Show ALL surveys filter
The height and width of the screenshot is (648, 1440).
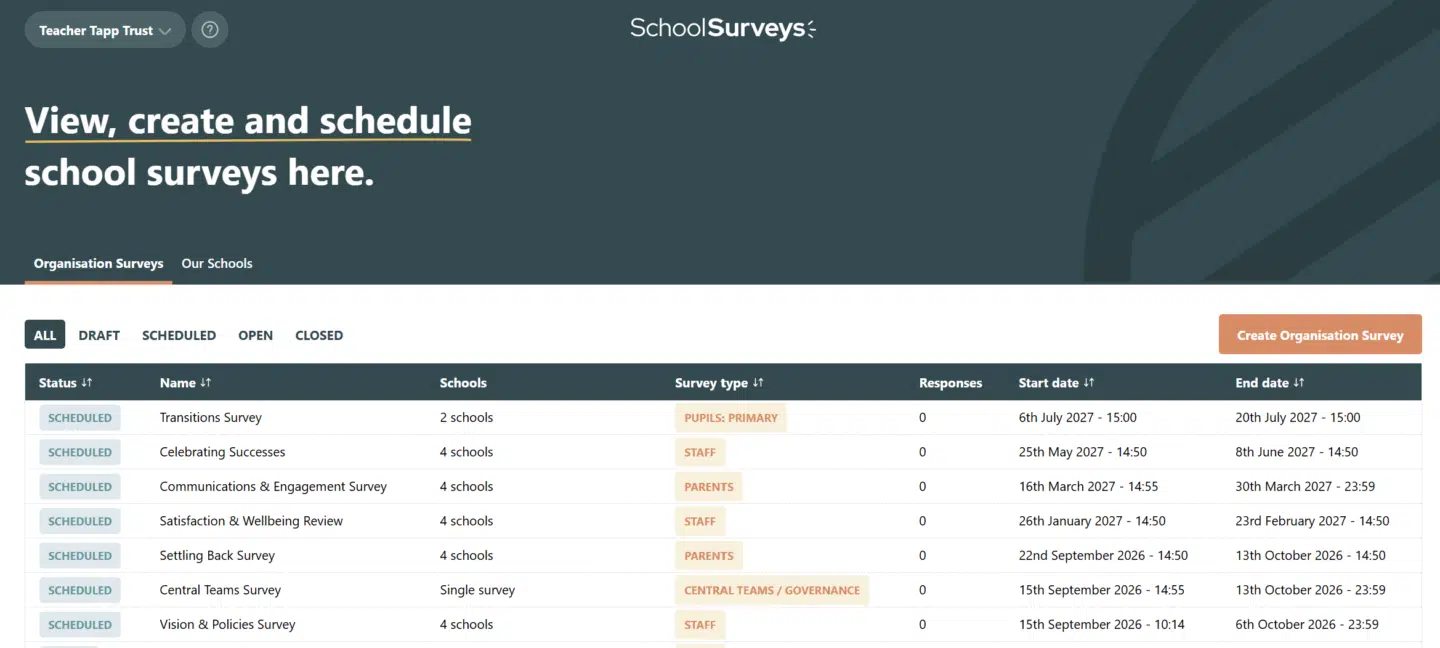click(45, 335)
